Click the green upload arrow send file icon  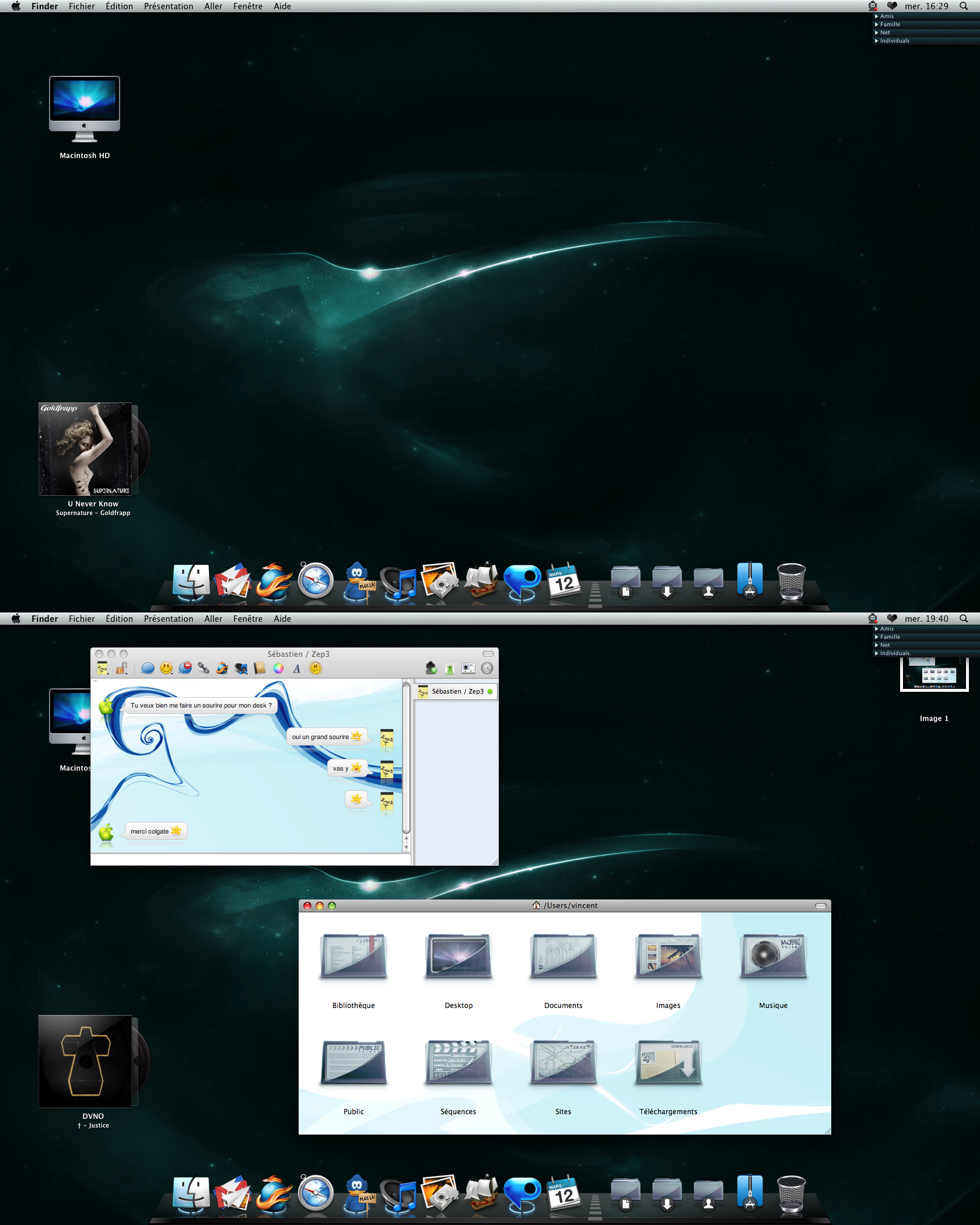pyautogui.click(x=450, y=668)
